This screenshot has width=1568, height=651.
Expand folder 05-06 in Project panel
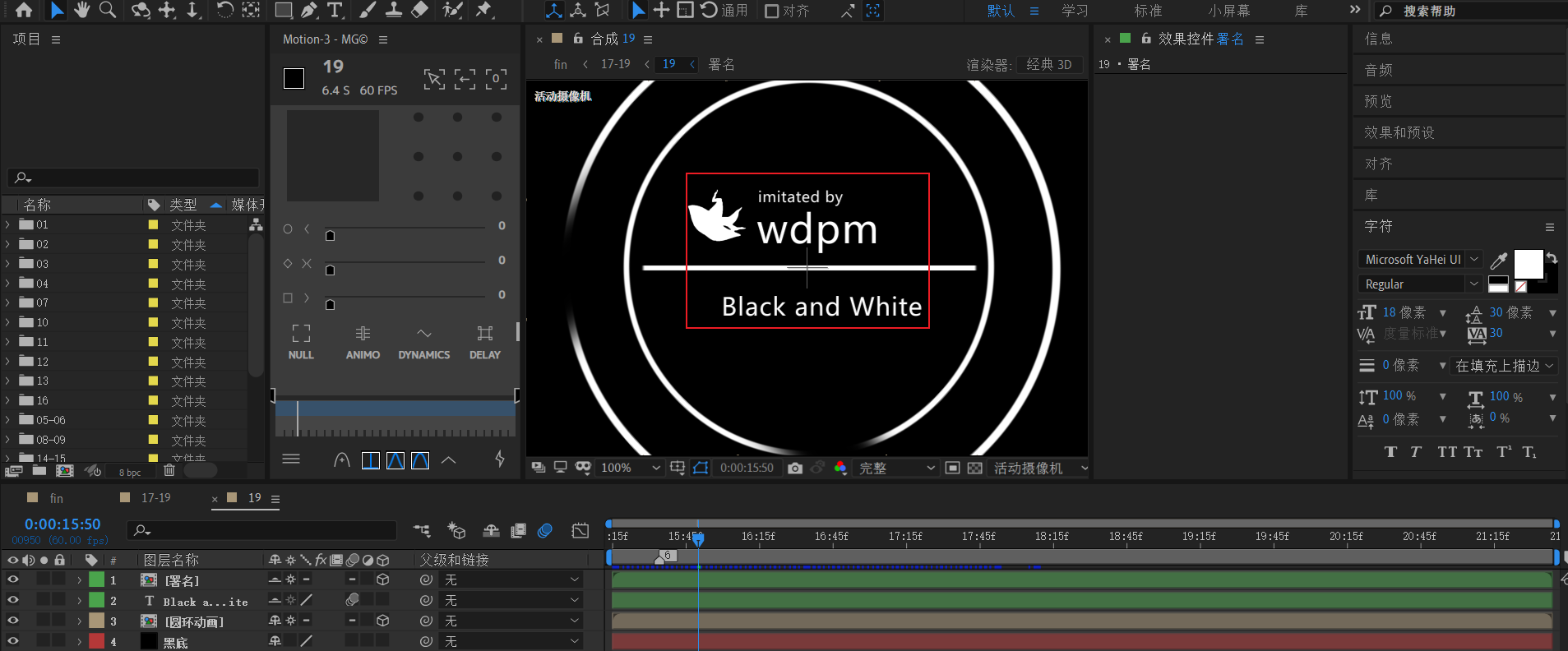coord(8,420)
